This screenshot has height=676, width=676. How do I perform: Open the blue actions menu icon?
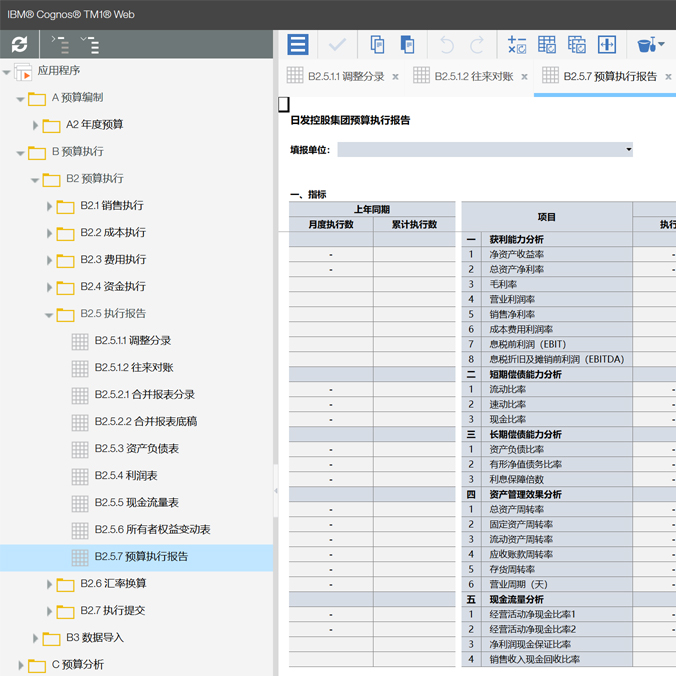pos(298,44)
